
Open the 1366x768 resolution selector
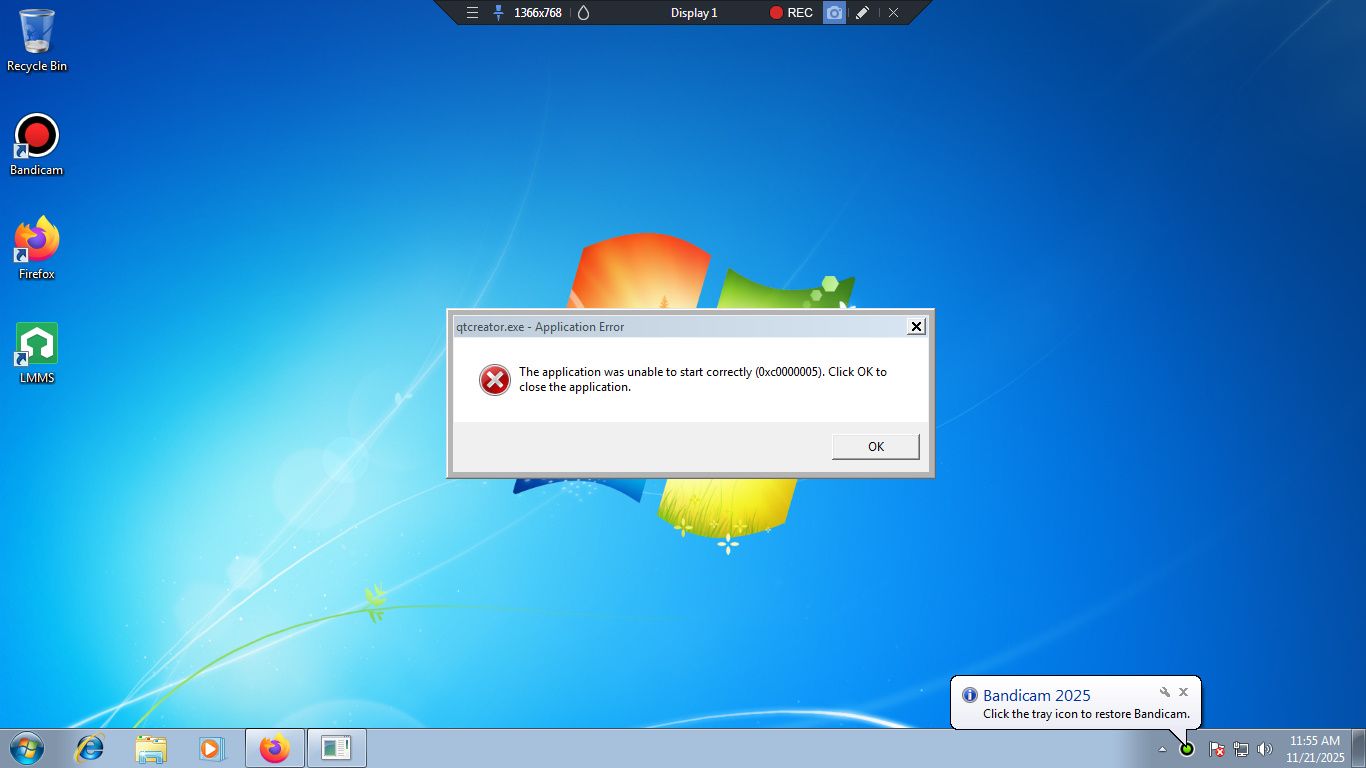click(x=537, y=13)
